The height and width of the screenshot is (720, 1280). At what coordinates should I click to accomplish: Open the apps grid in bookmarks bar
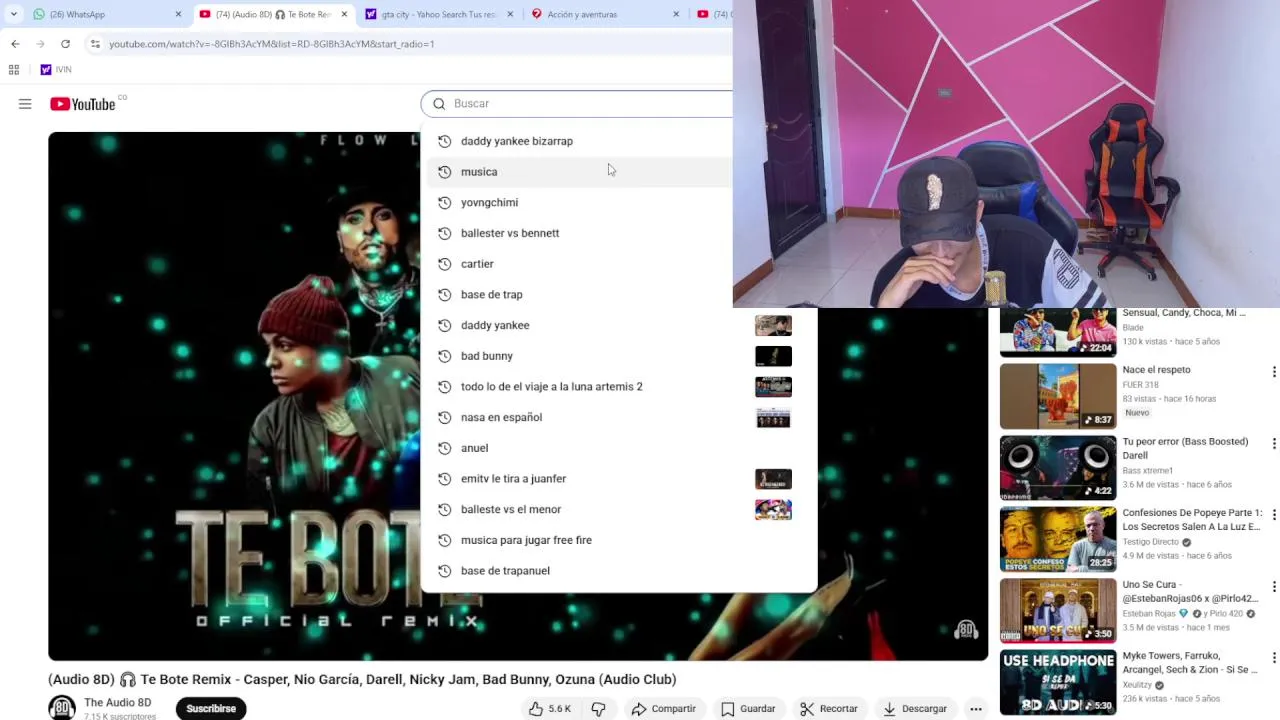click(14, 69)
